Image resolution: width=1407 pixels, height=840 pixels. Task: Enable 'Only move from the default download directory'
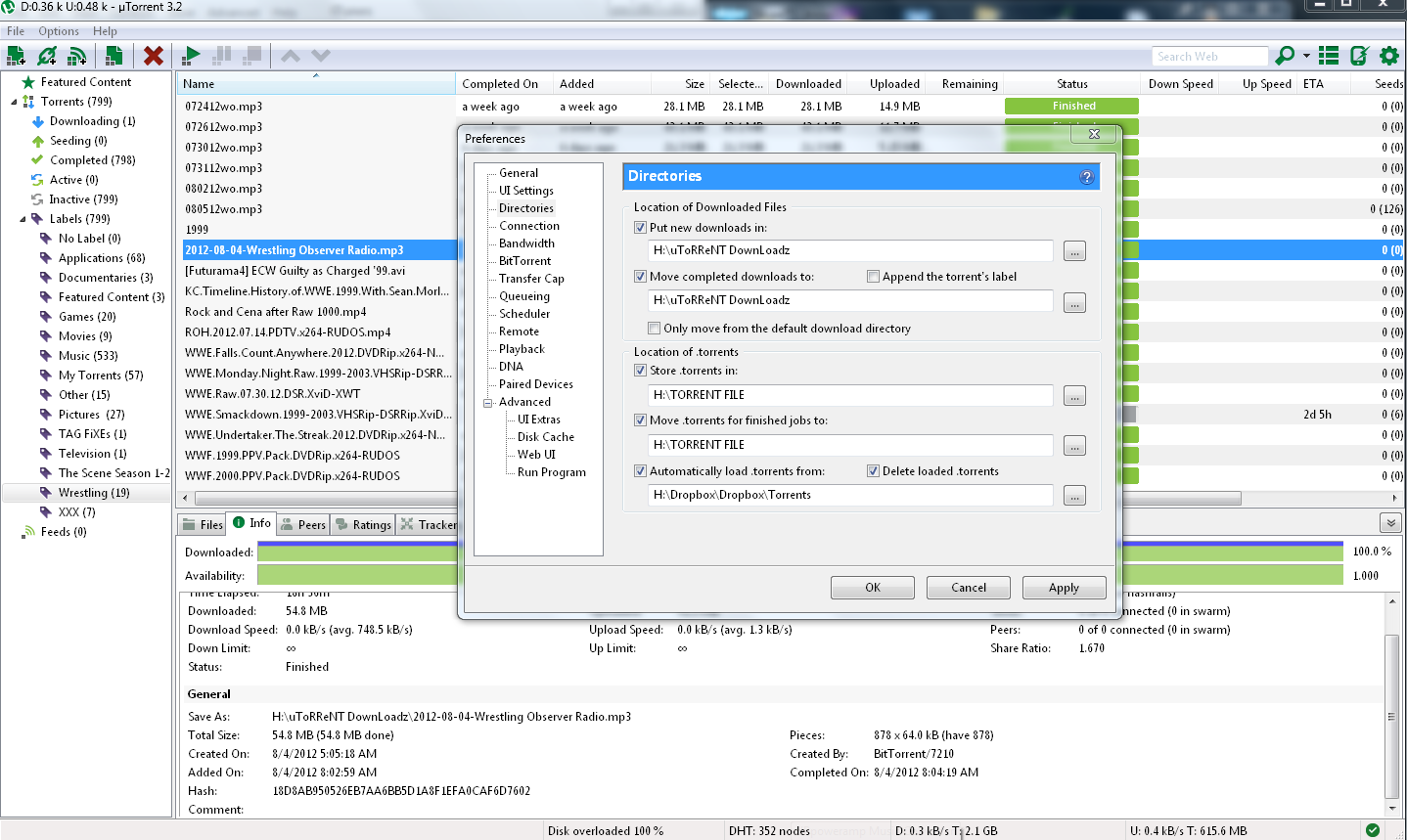point(654,329)
